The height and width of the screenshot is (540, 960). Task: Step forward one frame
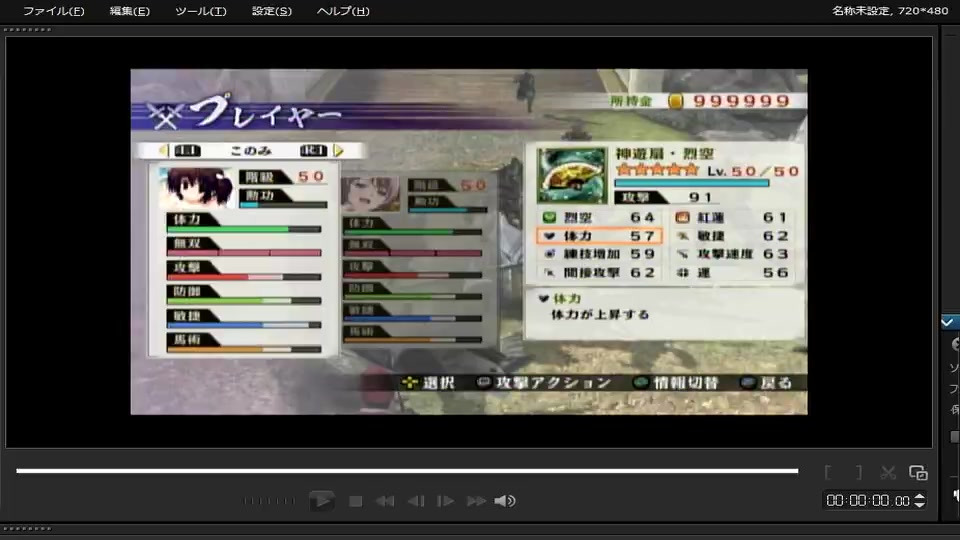coord(445,501)
